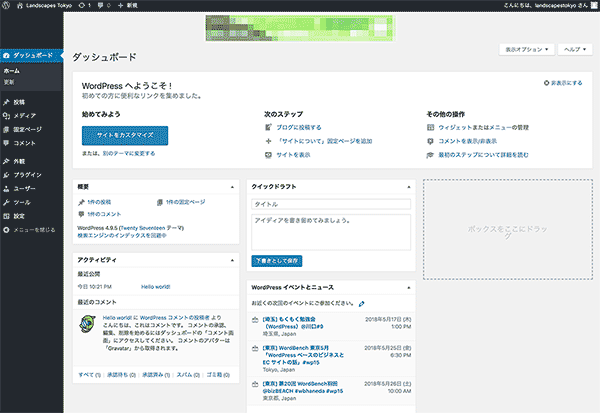The height and width of the screenshot is (413, 600).
Task: Open the 1件の固定ページ link
Action: [x=185, y=202]
